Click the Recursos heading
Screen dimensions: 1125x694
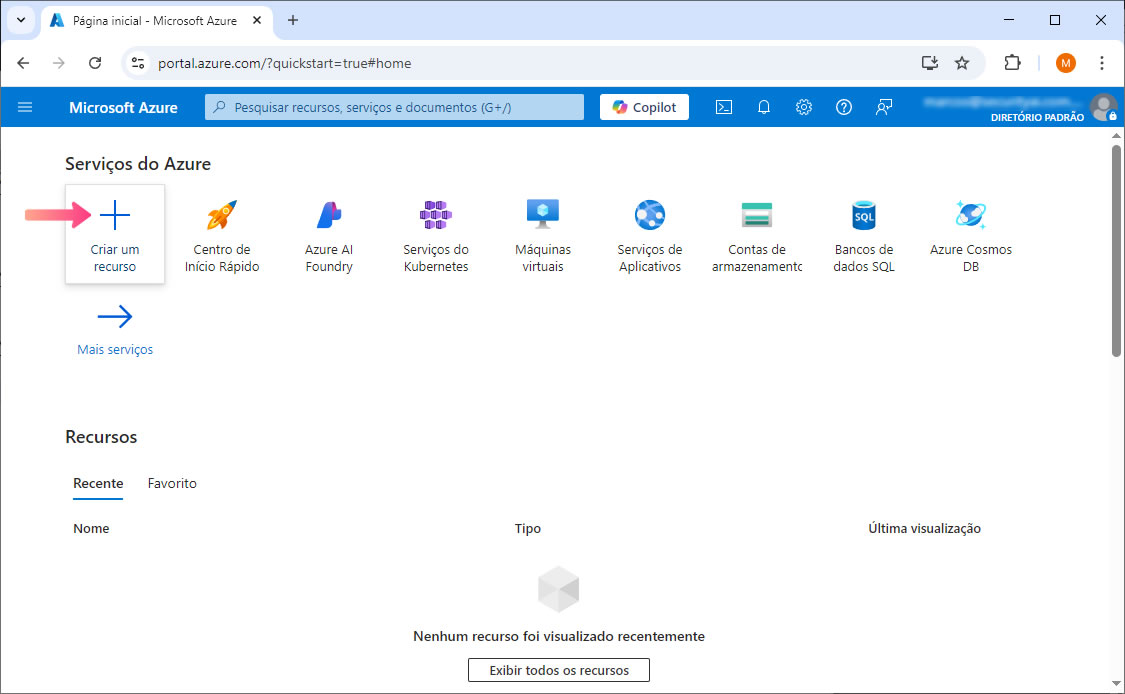101,436
